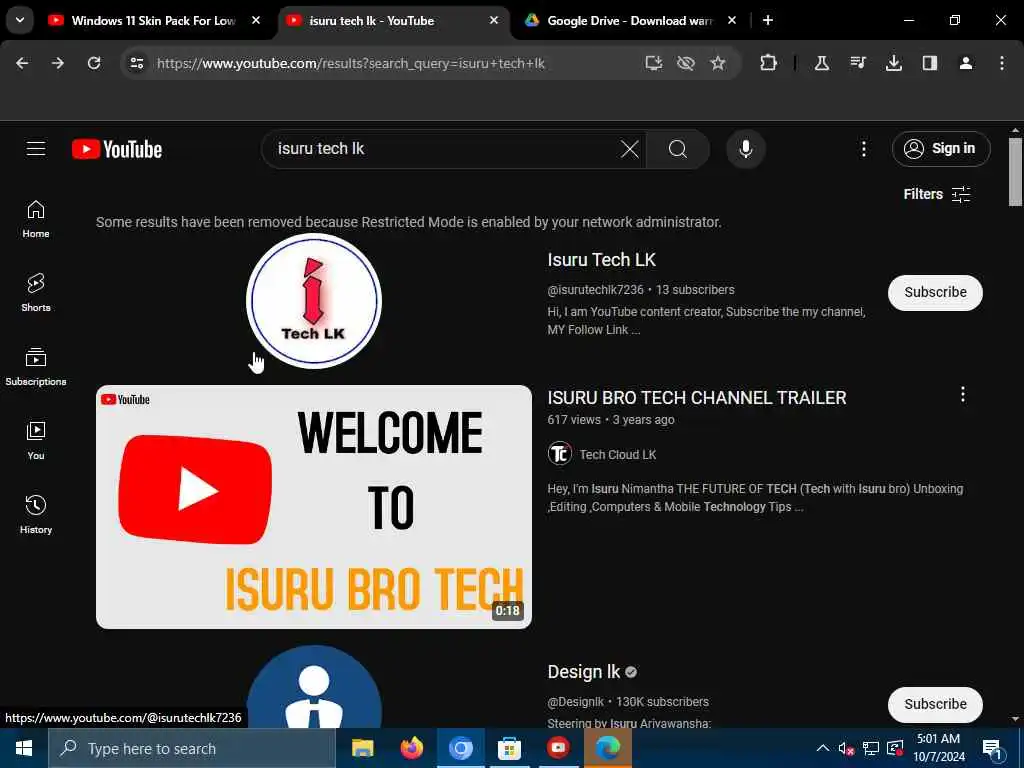The width and height of the screenshot is (1024, 768).
Task: Open Isuru Tech LK channel title
Action: [x=601, y=260]
